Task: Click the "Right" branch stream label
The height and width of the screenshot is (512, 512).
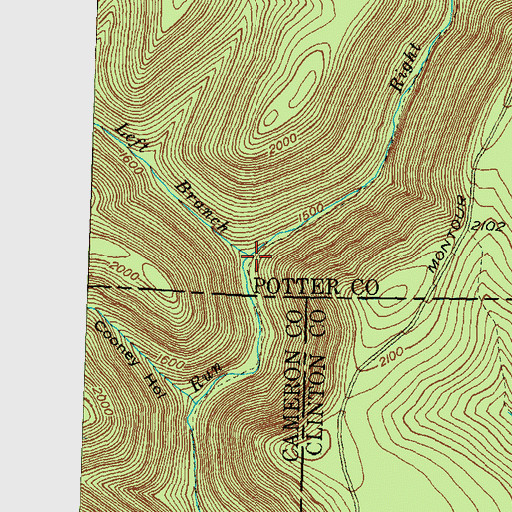Action: tap(405, 68)
